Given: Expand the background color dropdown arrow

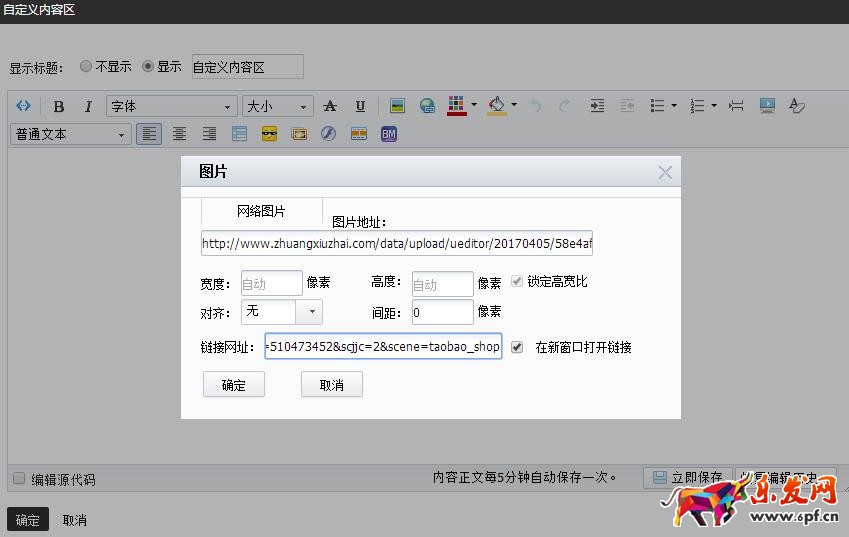Looking at the screenshot, I should point(514,105).
